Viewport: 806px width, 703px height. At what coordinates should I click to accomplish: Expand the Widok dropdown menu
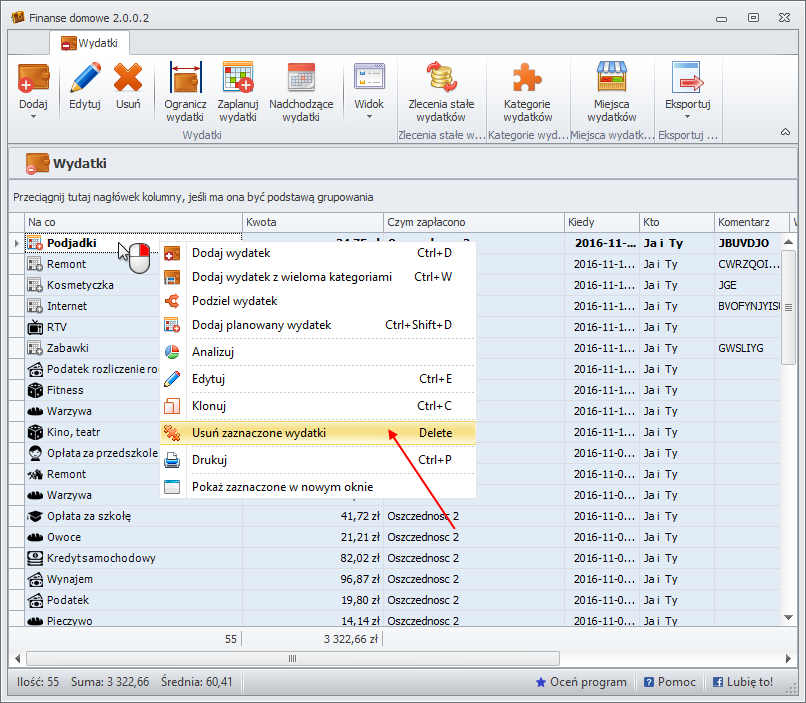click(x=368, y=116)
